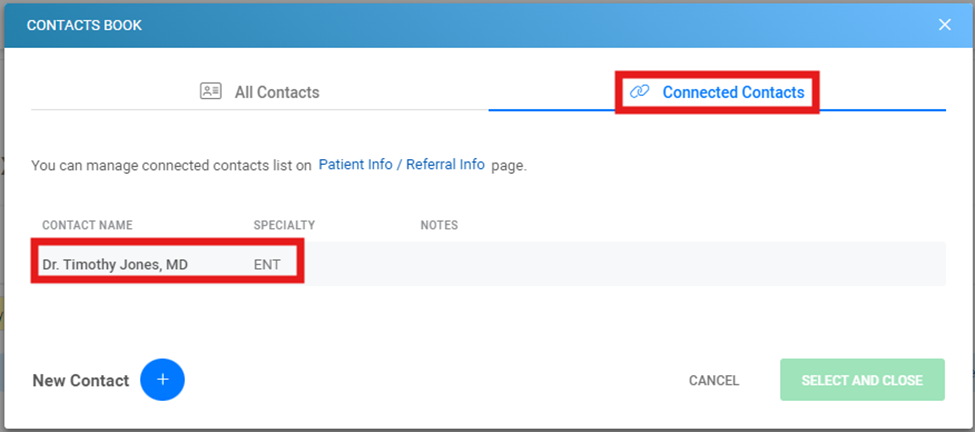Click the chain link icon beside Connected Contacts
Viewport: 975px width, 432px height.
[639, 92]
